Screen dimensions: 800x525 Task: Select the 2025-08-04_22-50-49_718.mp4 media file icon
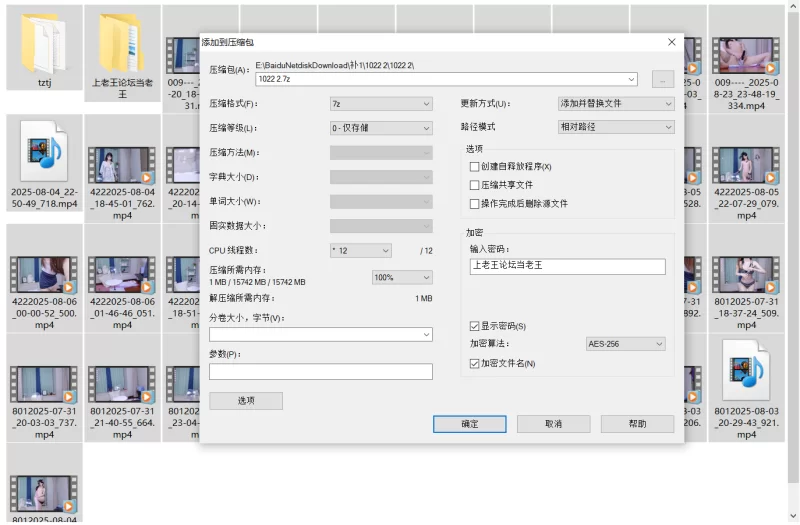pyautogui.click(x=44, y=150)
